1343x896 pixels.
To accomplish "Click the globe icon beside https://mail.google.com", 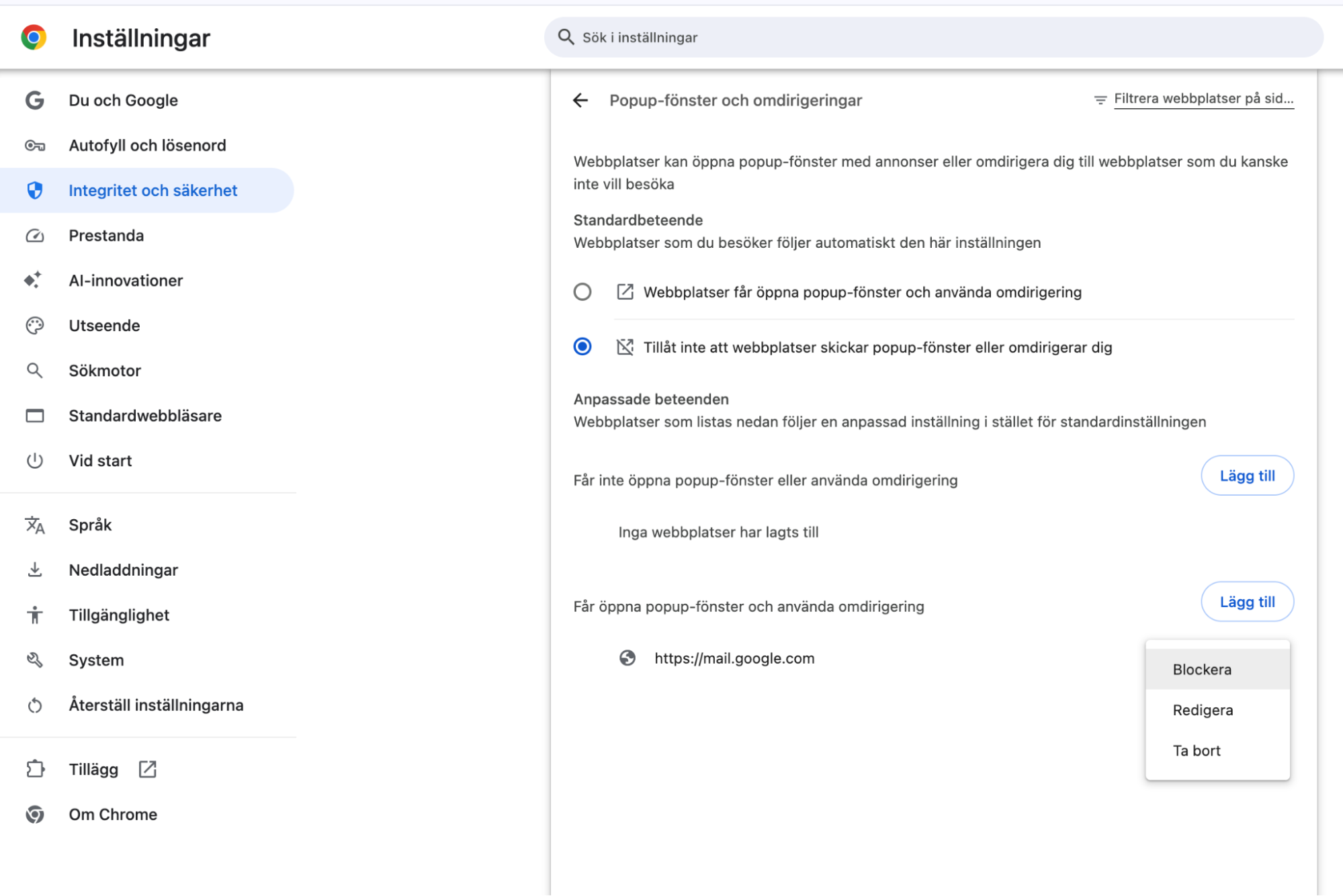I will pyautogui.click(x=627, y=658).
